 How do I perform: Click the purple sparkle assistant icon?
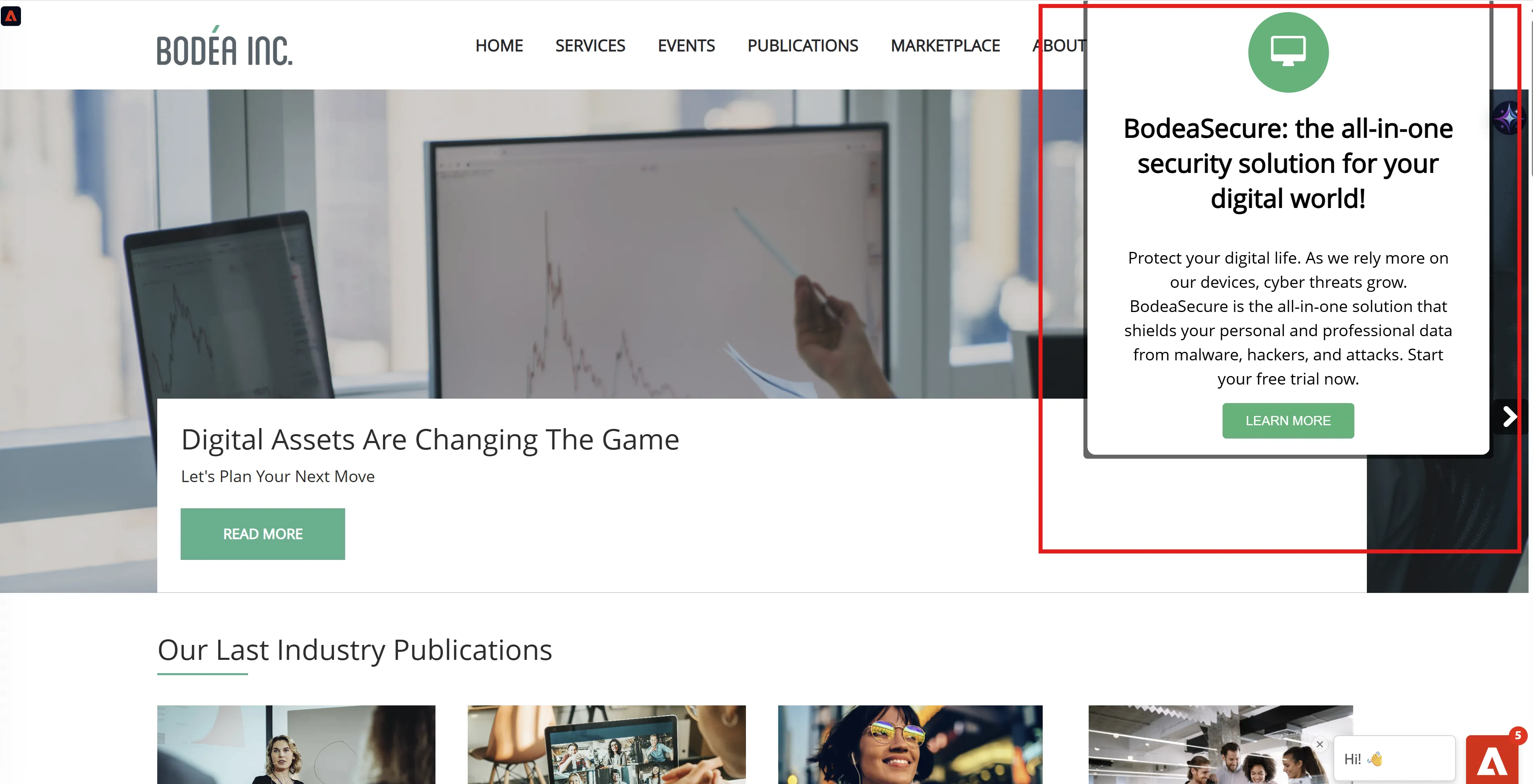(x=1508, y=117)
